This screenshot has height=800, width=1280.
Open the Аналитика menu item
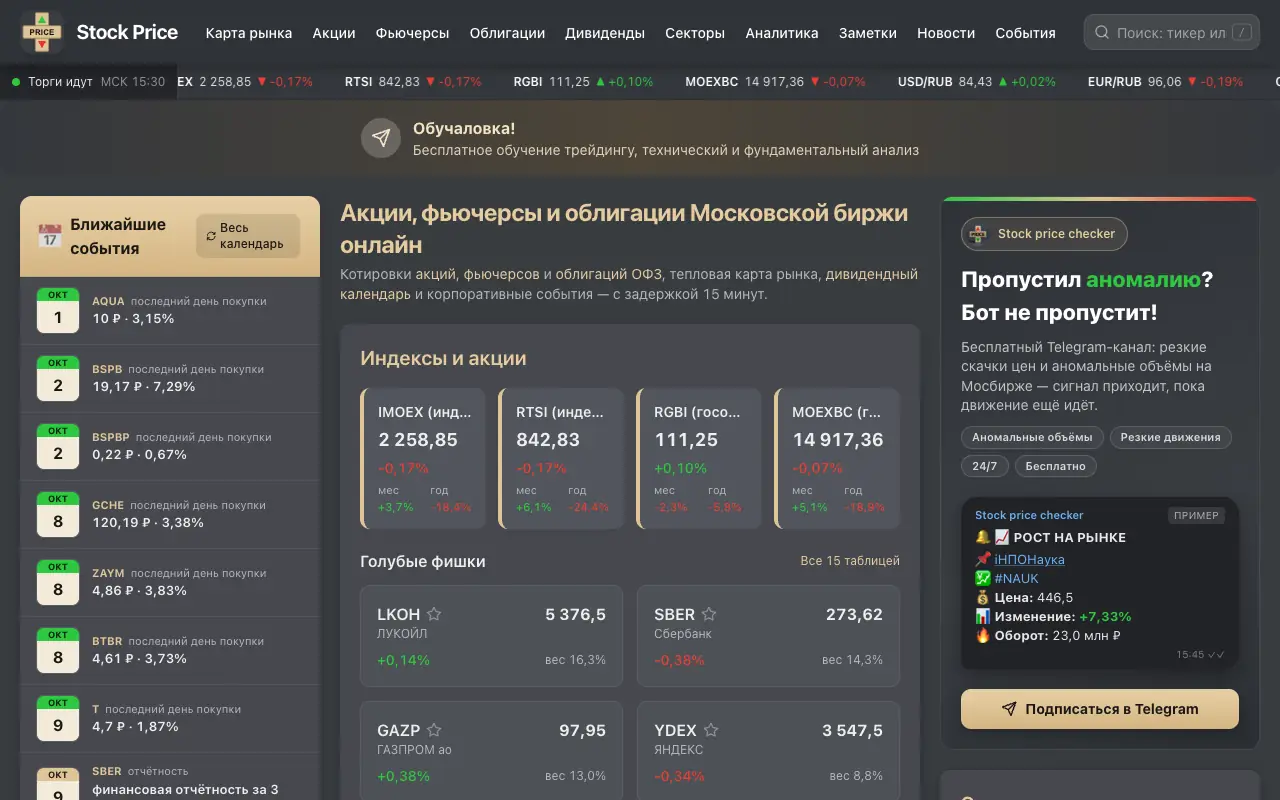[782, 33]
